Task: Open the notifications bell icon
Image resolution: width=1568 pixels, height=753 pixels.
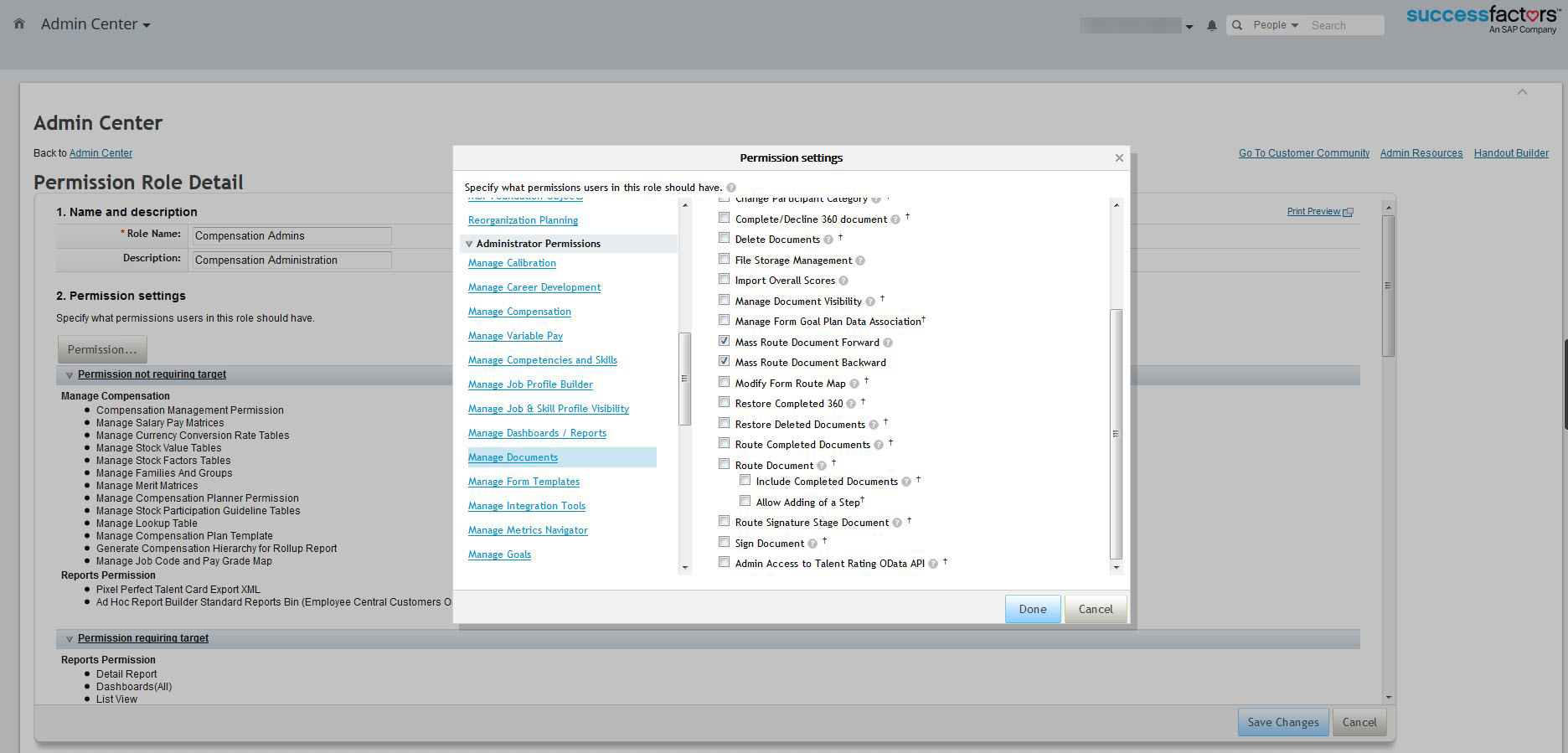Action: [x=1211, y=26]
